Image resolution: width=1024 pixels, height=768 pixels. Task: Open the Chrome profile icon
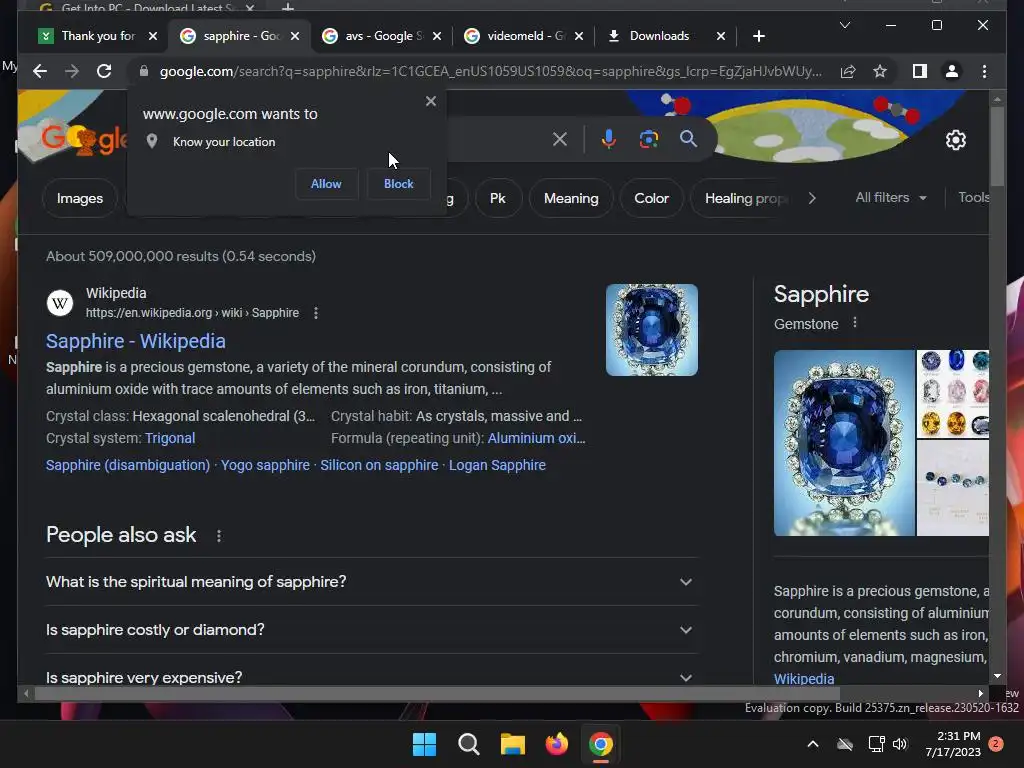pyautogui.click(x=952, y=71)
